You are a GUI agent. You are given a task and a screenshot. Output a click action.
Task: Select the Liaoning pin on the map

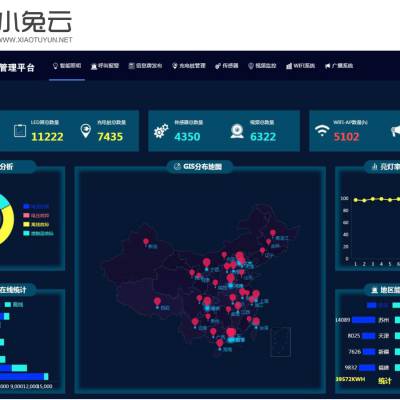coord(262,250)
